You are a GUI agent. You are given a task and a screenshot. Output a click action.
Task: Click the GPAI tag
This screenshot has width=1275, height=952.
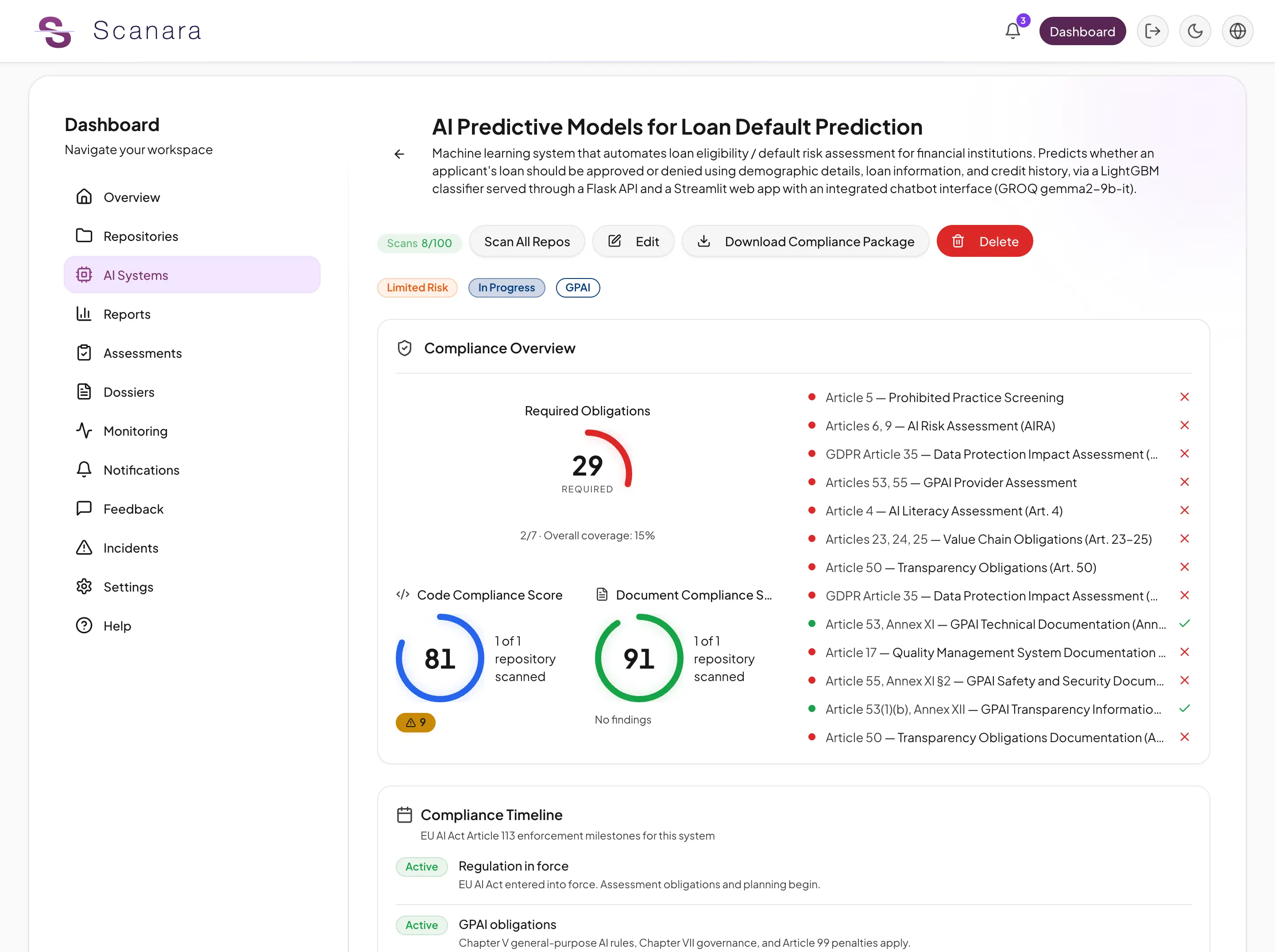(x=578, y=287)
